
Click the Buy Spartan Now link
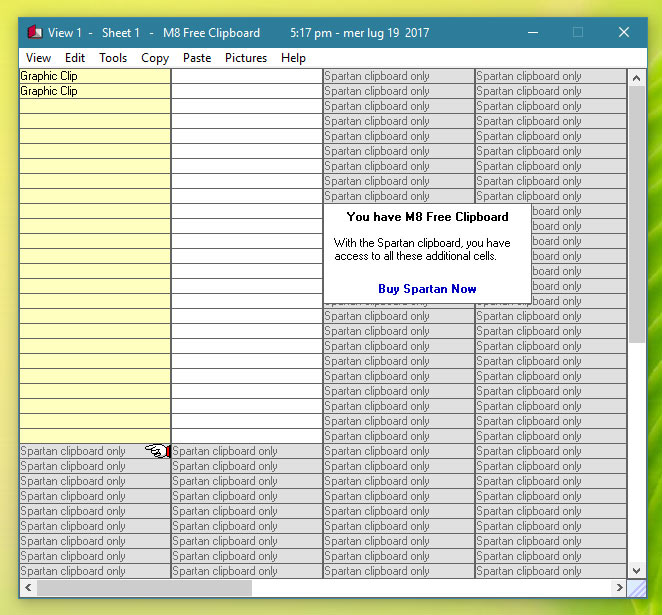tap(427, 289)
